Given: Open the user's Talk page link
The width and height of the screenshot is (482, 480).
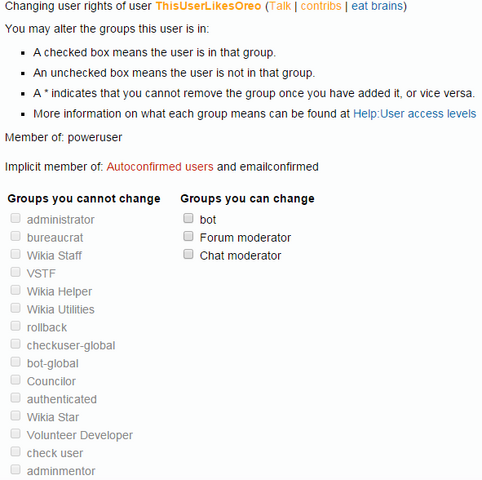Looking at the screenshot, I should coord(280,6).
